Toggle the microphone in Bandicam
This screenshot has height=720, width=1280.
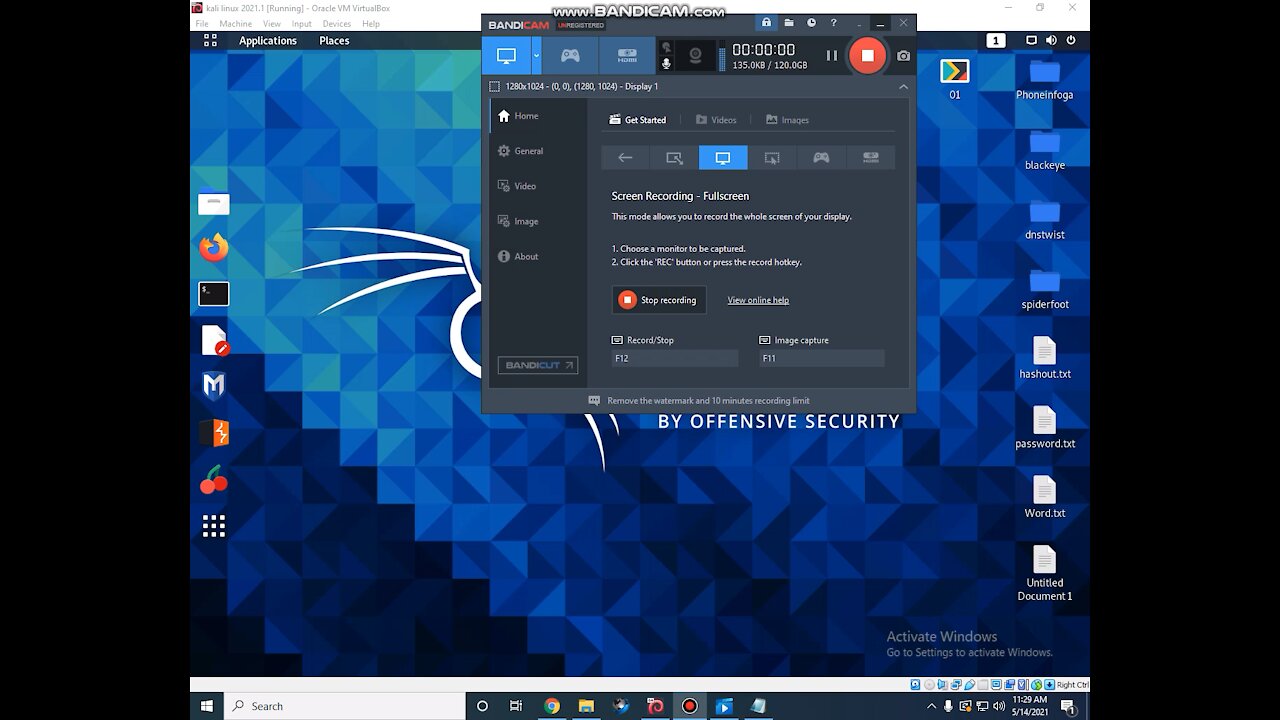click(x=666, y=63)
